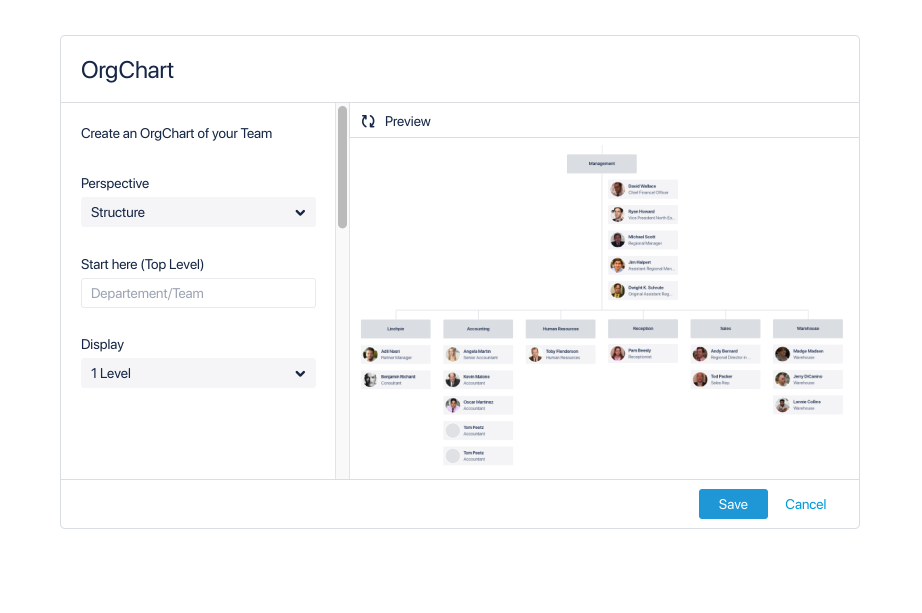
Task: Click Angela Martin's avatar in Accounting
Action: pos(453,354)
